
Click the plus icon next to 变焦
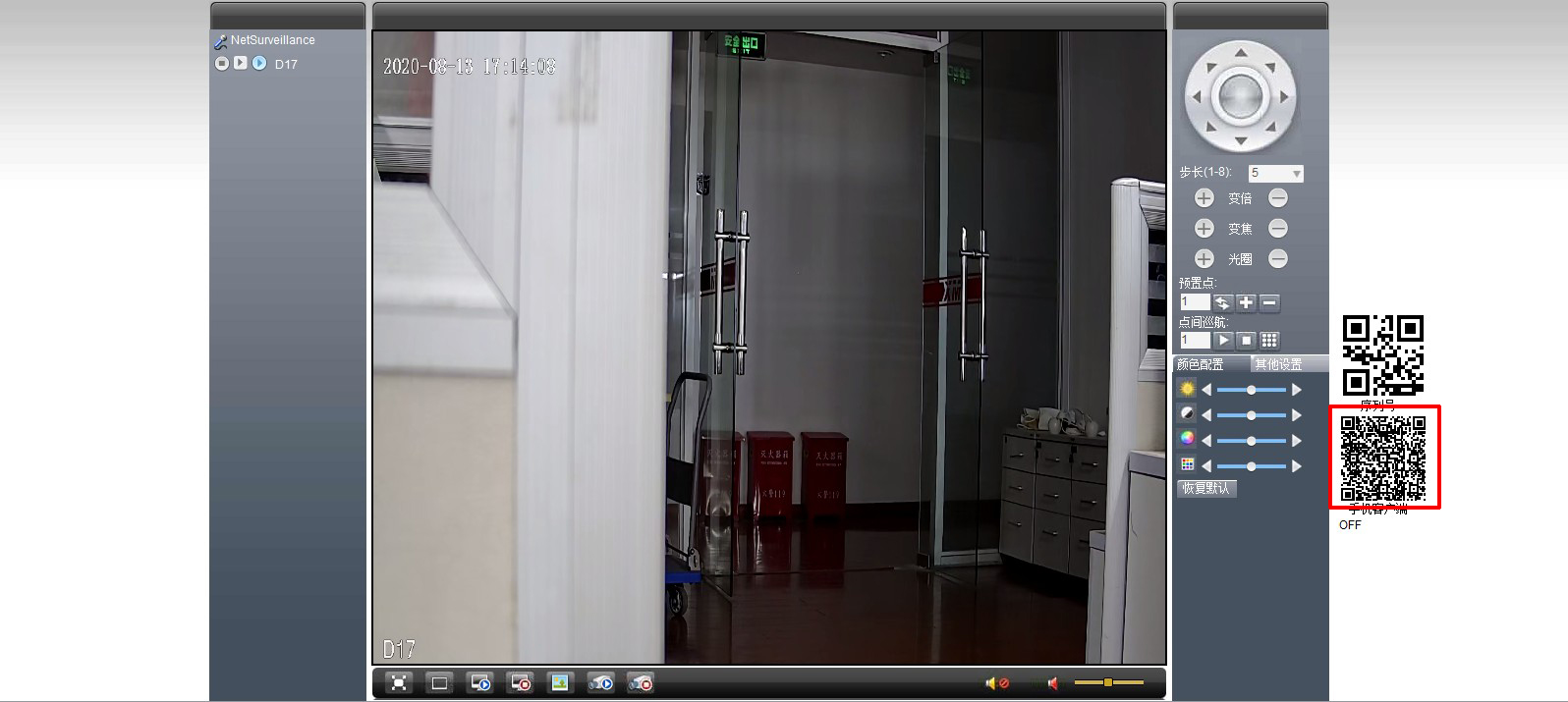pos(1204,229)
